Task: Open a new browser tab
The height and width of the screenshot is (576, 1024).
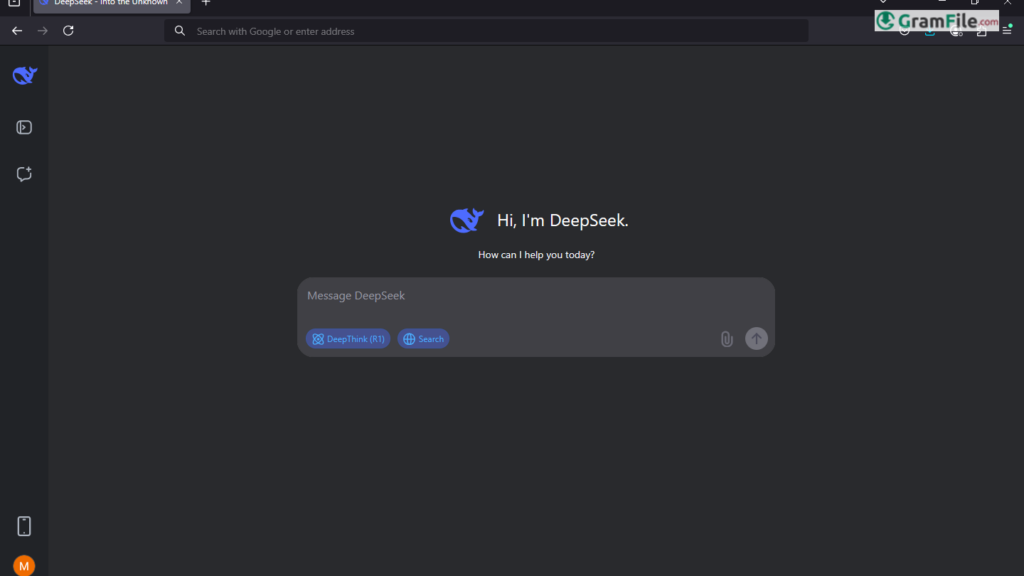Action: (206, 3)
